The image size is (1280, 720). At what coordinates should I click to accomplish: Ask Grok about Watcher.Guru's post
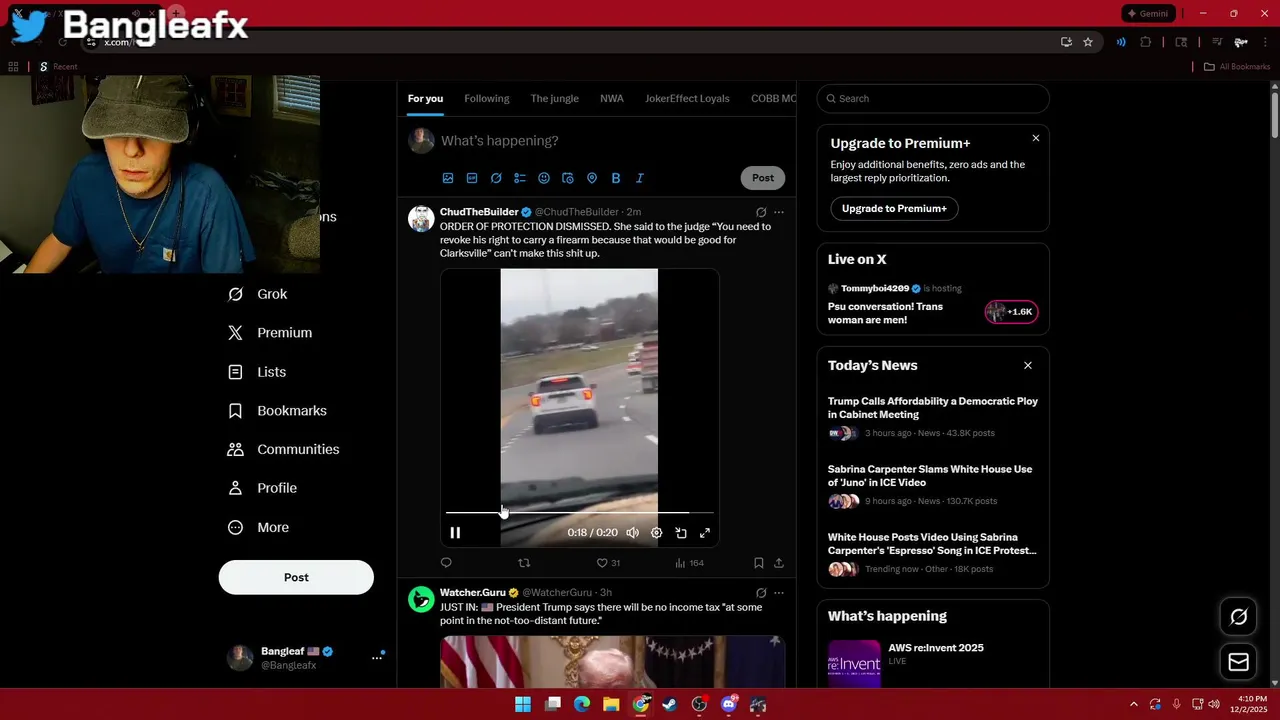tap(761, 593)
